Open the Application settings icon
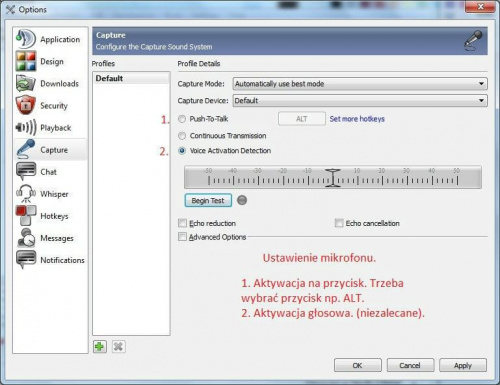This screenshot has width=500, height=385. tap(25, 39)
